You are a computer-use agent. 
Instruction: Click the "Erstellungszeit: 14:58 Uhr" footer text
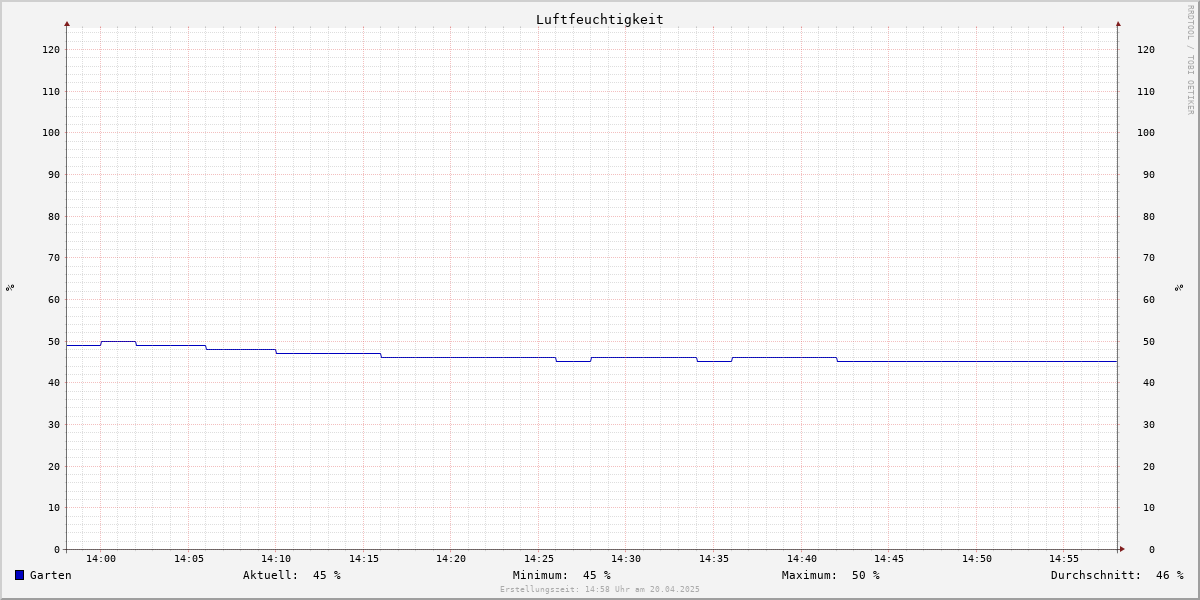pos(600,590)
